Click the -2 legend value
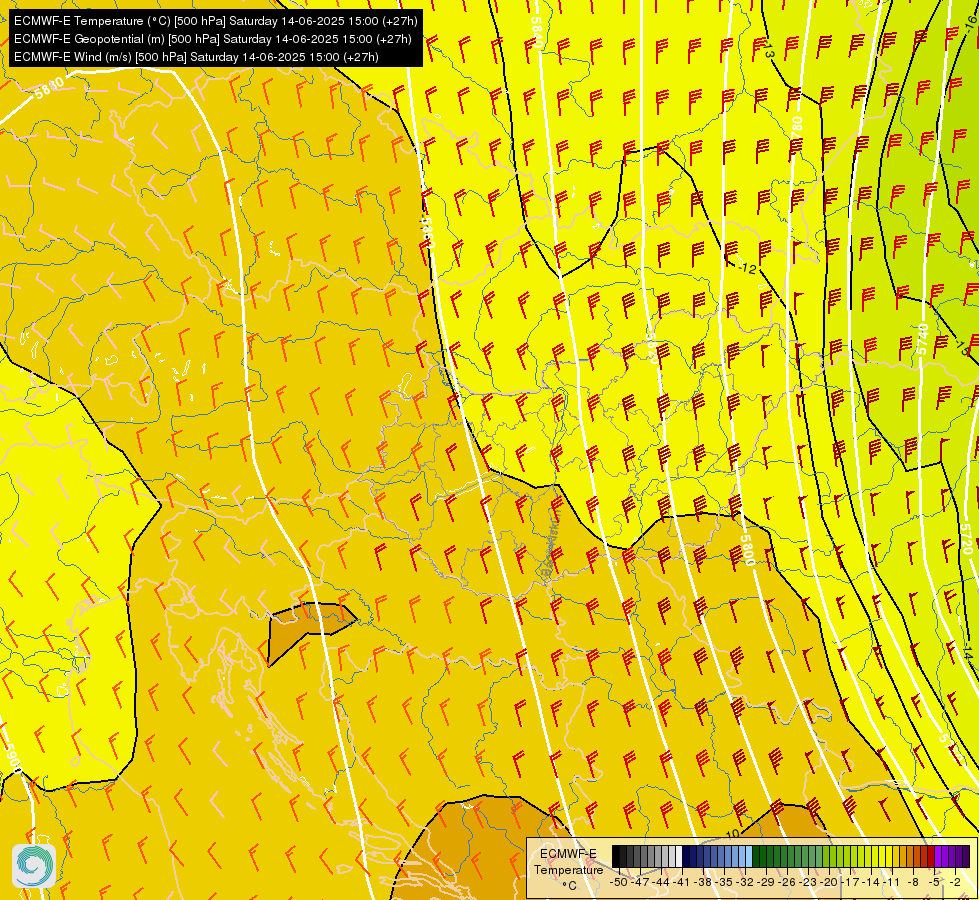The height and width of the screenshot is (900, 979). point(955,882)
